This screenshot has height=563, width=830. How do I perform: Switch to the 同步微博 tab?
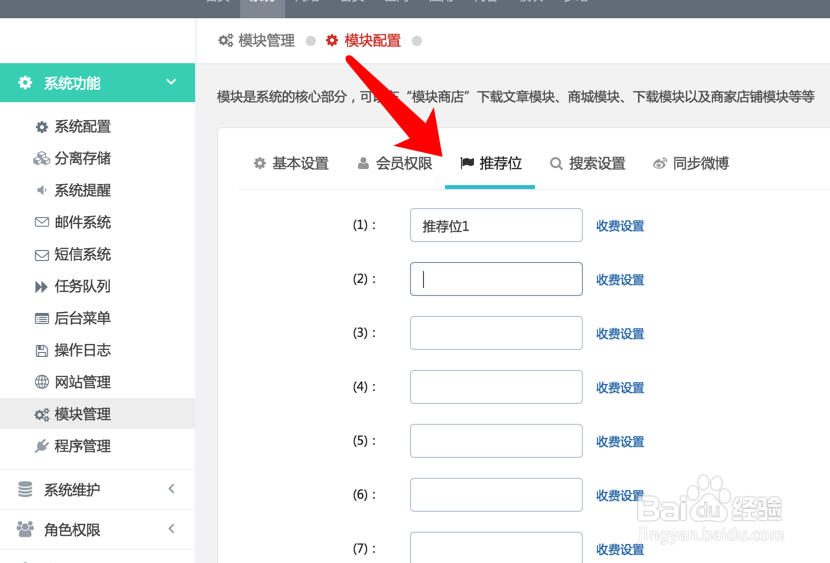[x=691, y=164]
